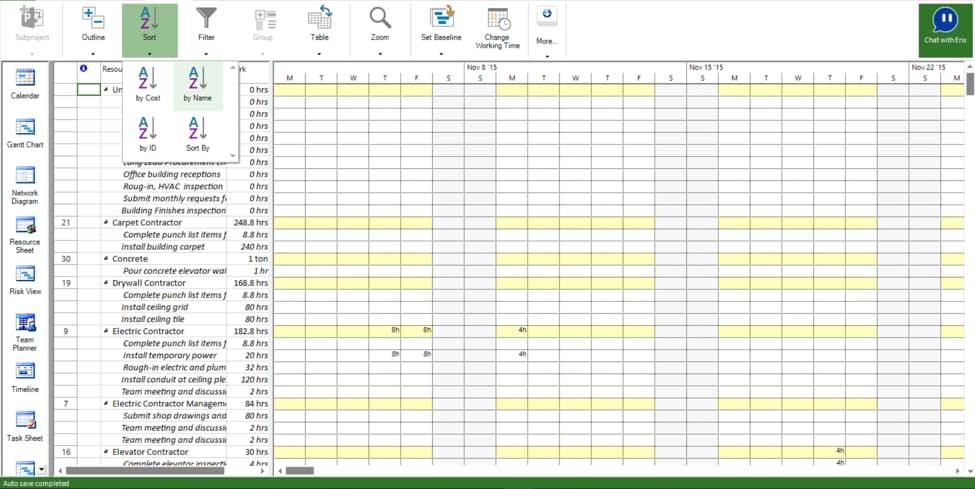Open the Network Diagram view

click(x=25, y=185)
